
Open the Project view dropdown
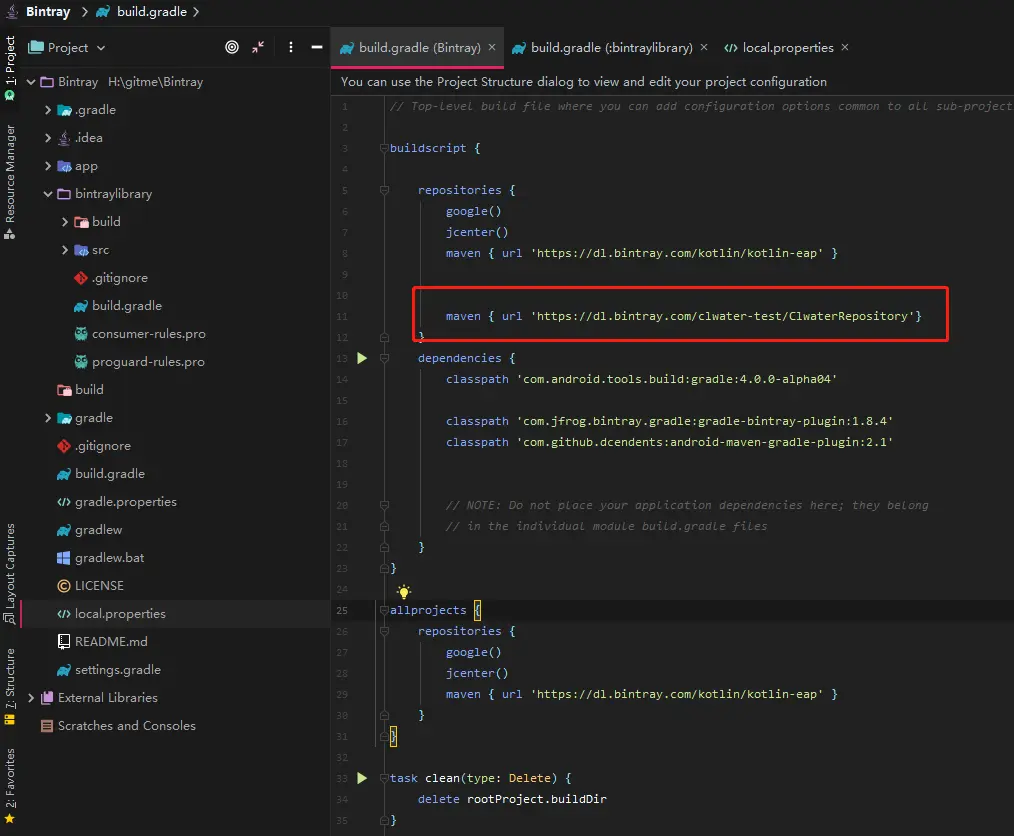67,48
